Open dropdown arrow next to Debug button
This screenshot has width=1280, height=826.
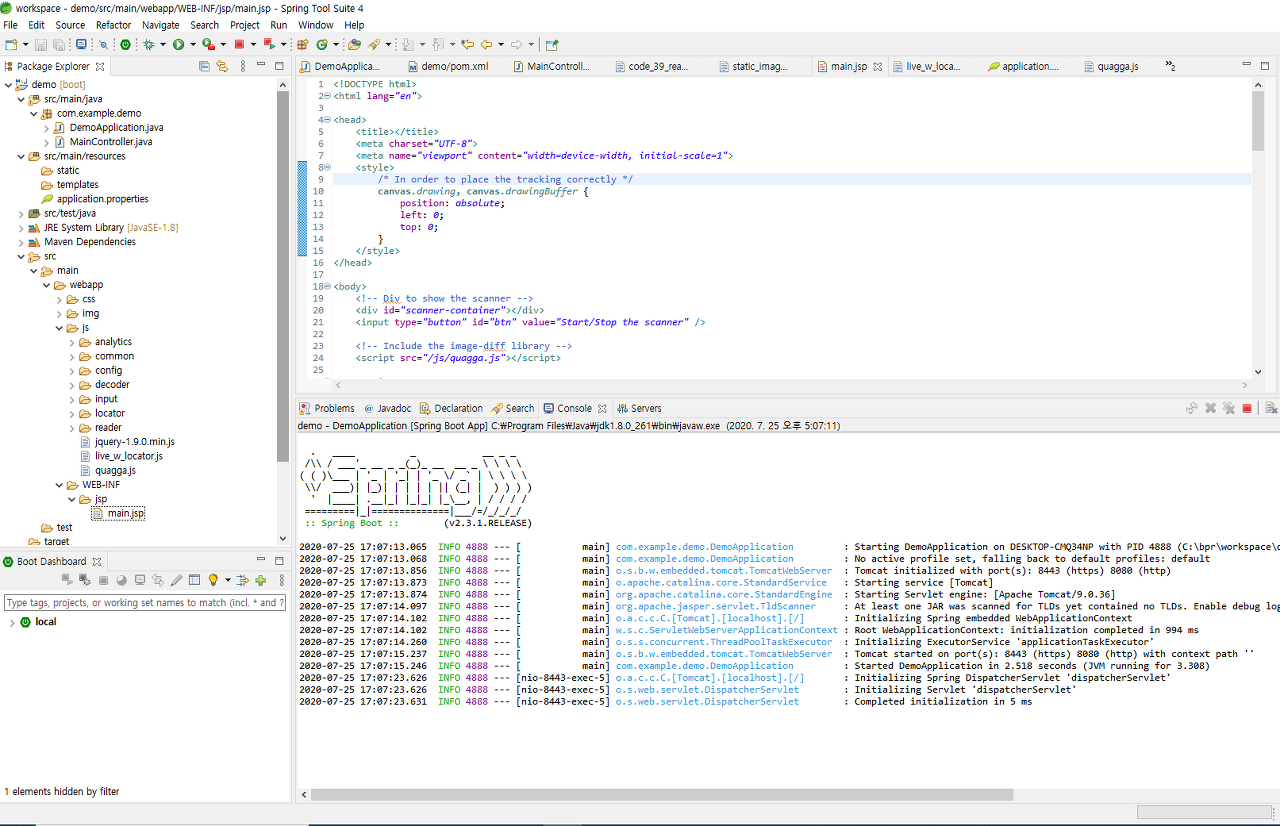[x=163, y=44]
